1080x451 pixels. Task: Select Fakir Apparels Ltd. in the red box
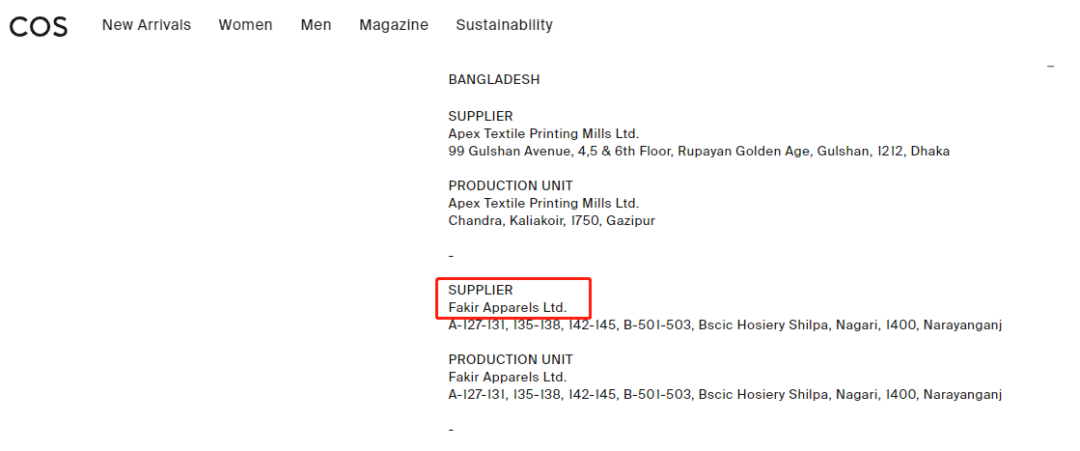click(507, 308)
